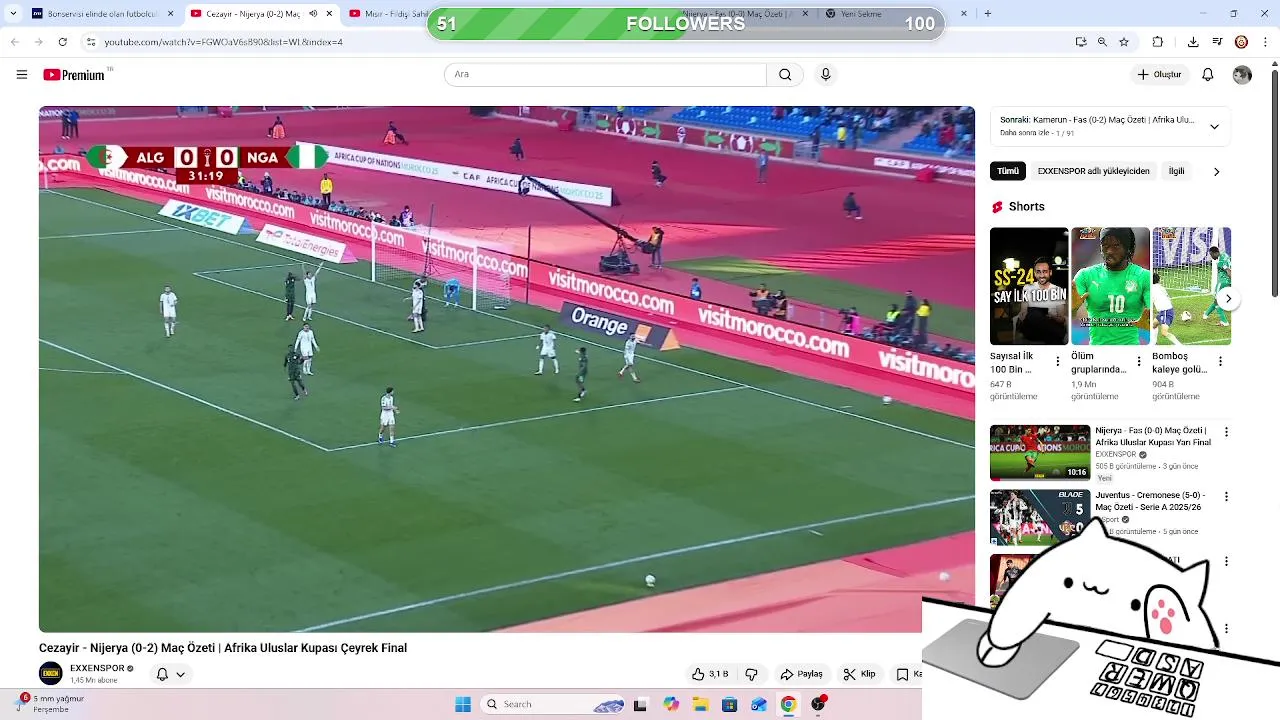Open Chrome three-dot menu
This screenshot has height=720, width=1280.
[1266, 42]
